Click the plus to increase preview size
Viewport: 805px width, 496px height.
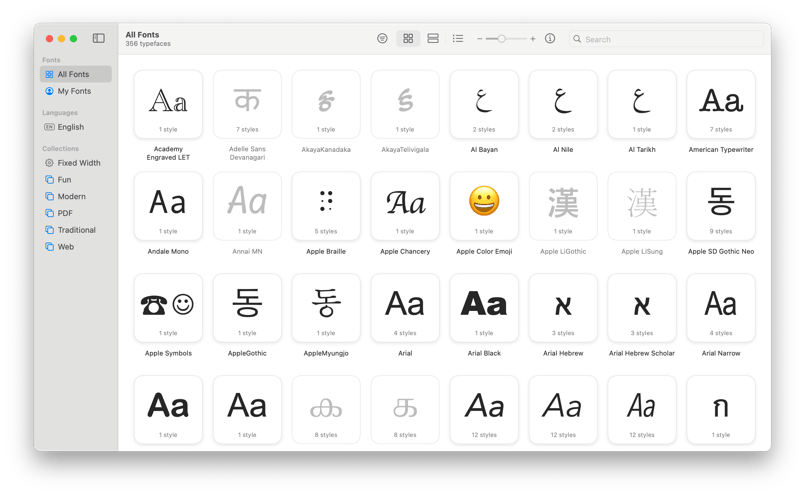[532, 39]
